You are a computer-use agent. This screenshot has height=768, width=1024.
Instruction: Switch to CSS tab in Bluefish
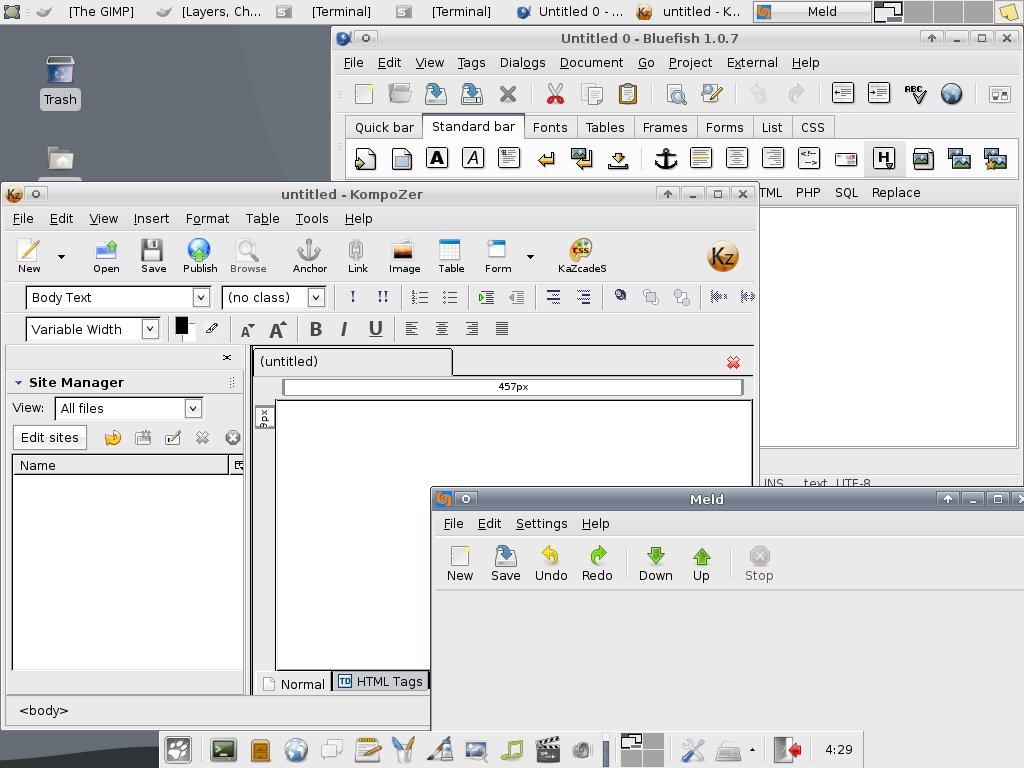[x=812, y=127]
